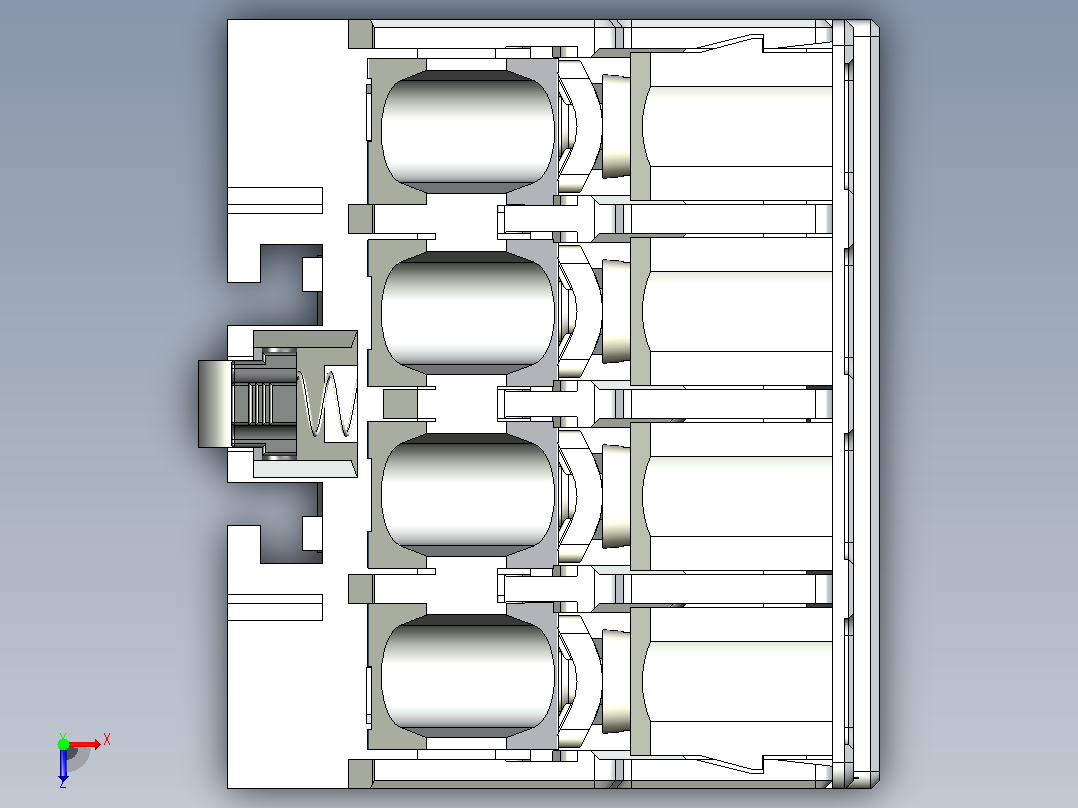
Task: Click the red X axis arrow on the triad
Action: (85, 744)
